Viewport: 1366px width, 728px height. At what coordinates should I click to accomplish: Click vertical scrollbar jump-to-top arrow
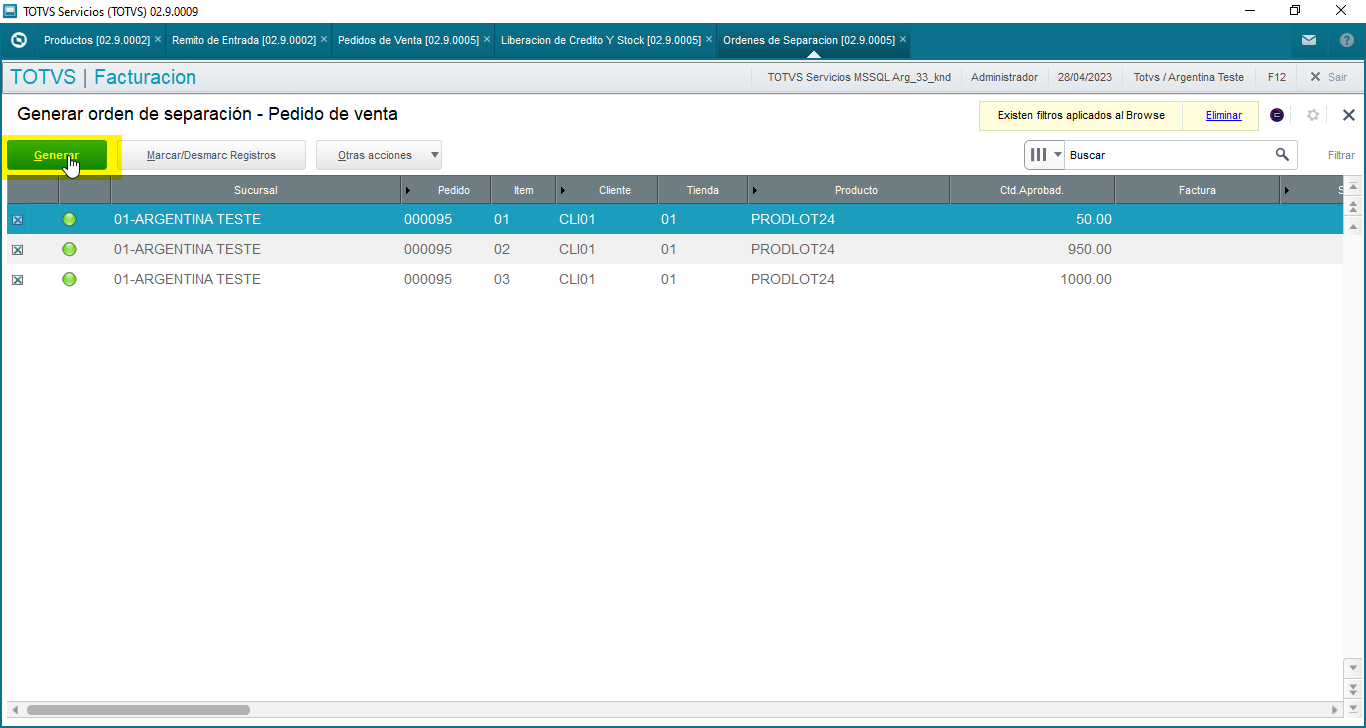(x=1353, y=187)
